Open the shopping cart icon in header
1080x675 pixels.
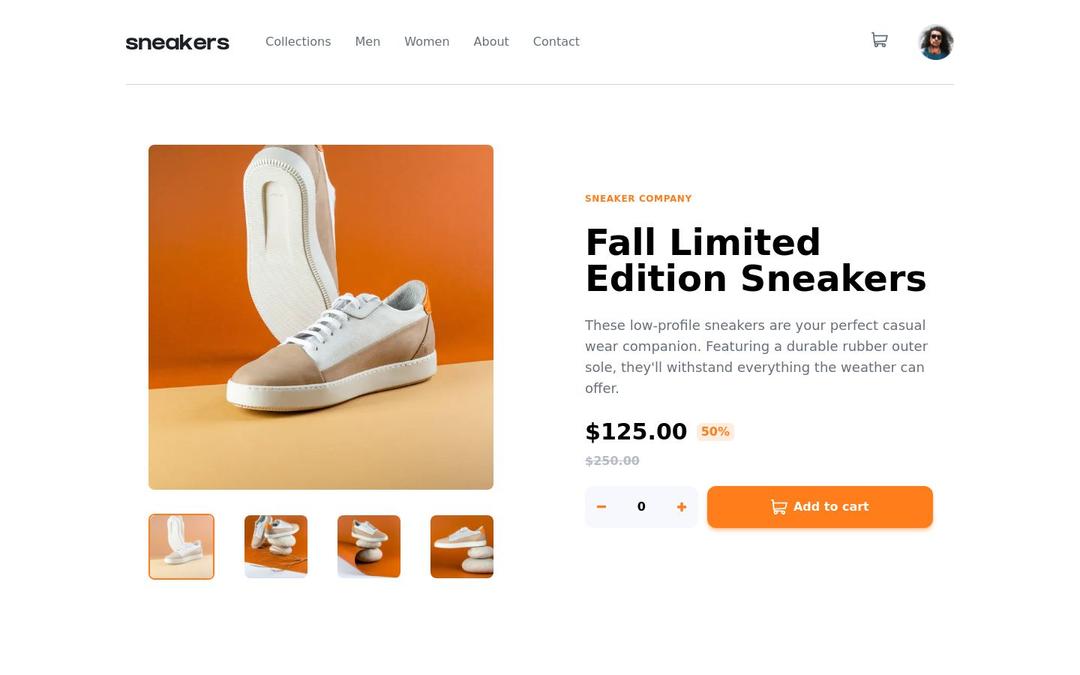879,40
